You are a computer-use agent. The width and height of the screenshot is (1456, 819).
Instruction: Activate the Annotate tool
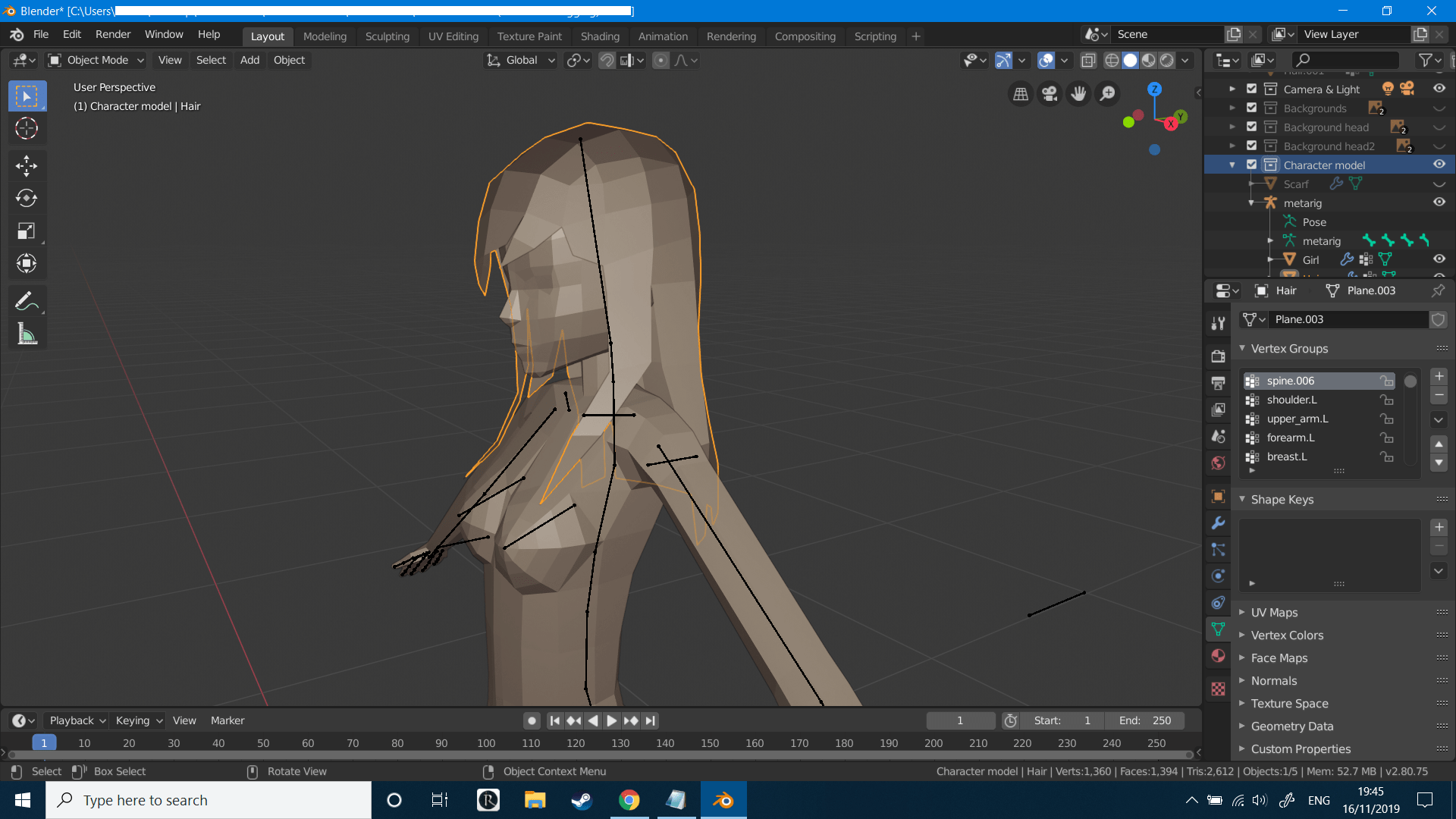point(27,301)
